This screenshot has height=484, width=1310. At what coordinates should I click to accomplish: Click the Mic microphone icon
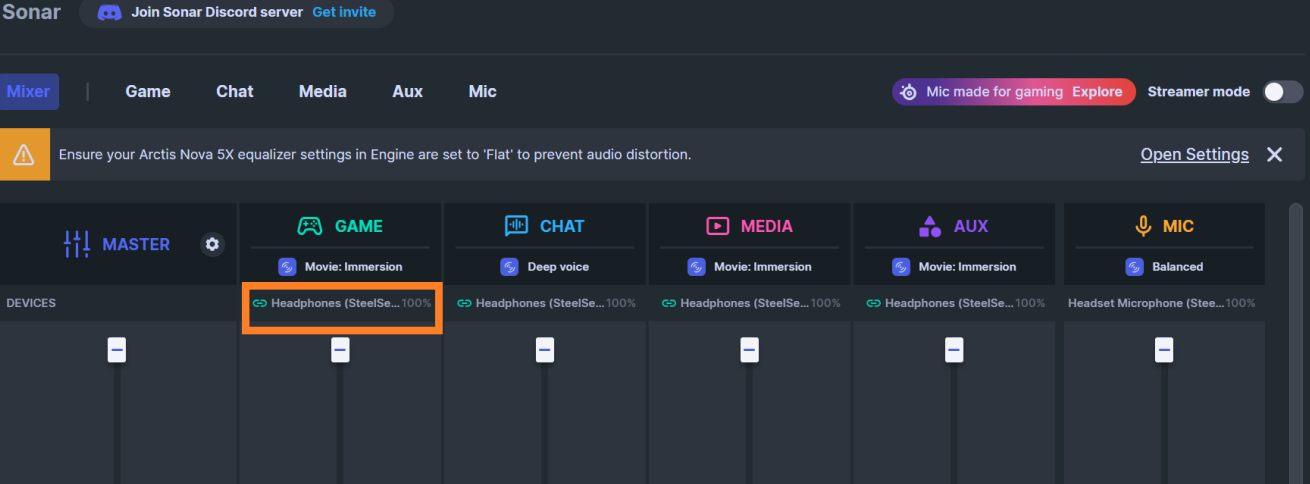(1143, 226)
